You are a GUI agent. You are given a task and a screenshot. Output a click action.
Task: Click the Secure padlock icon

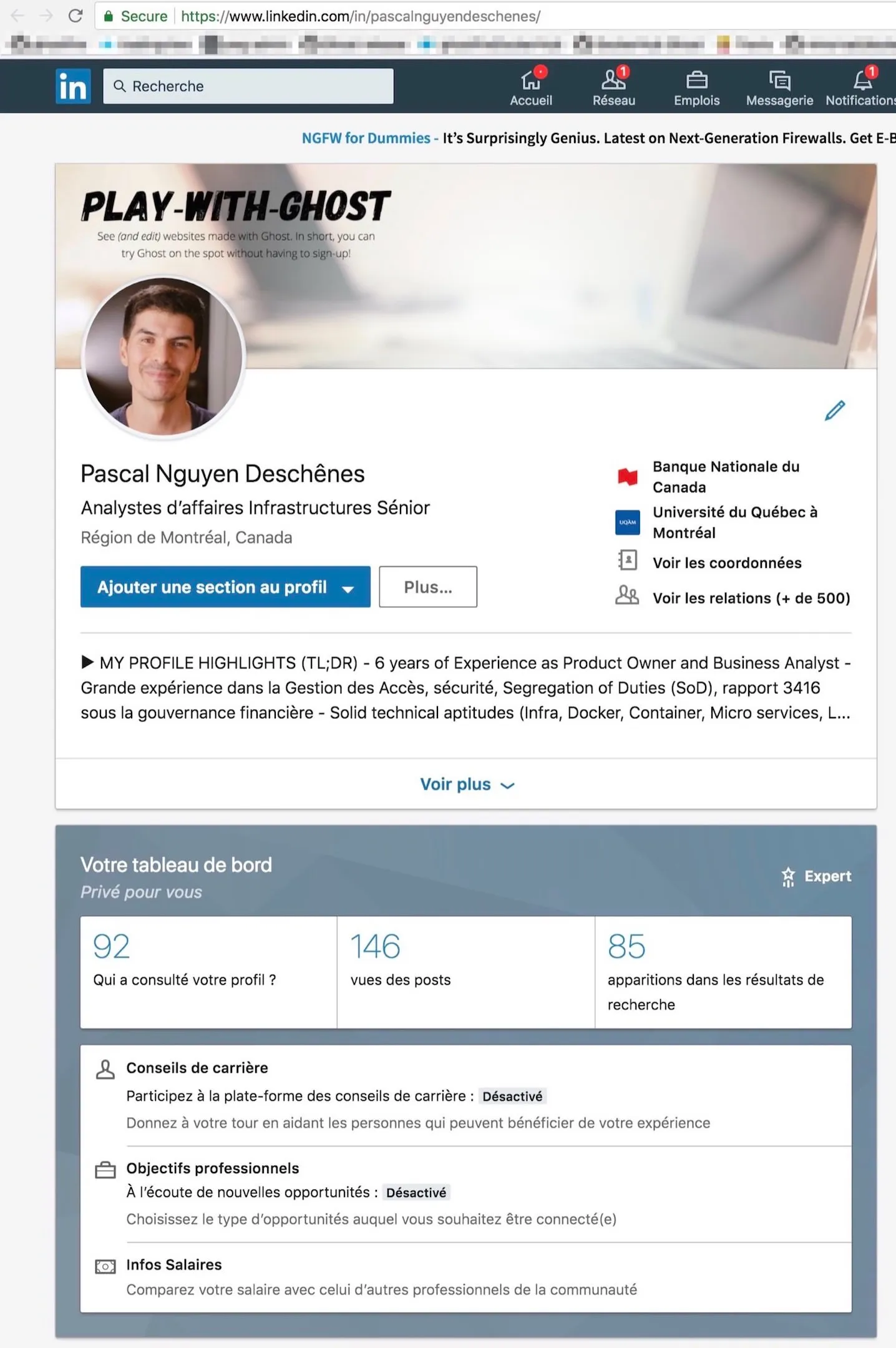click(108, 16)
